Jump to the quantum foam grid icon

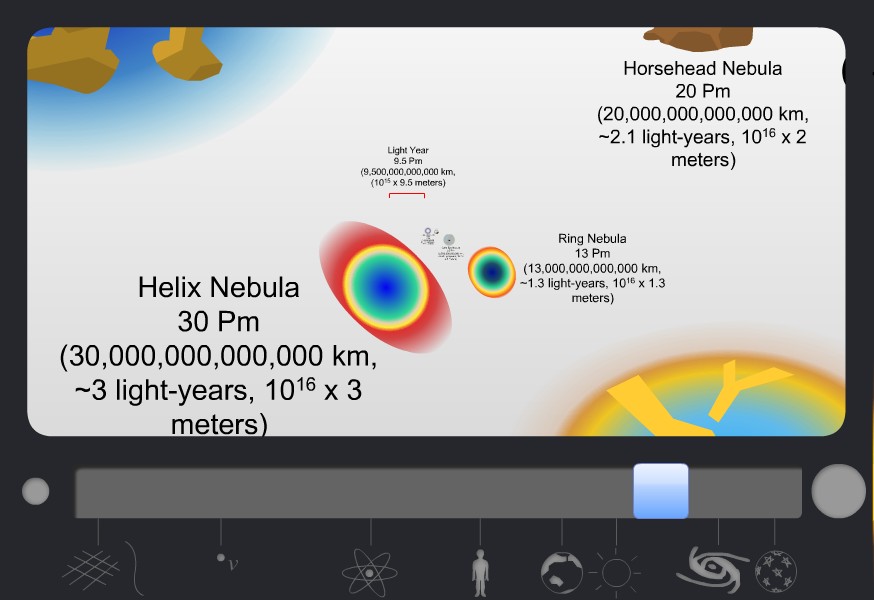click(x=91, y=570)
